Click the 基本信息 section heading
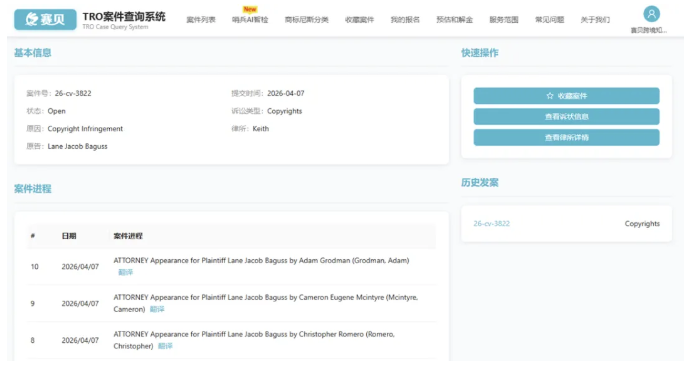Viewport: 699px width, 375px height. click(33, 53)
